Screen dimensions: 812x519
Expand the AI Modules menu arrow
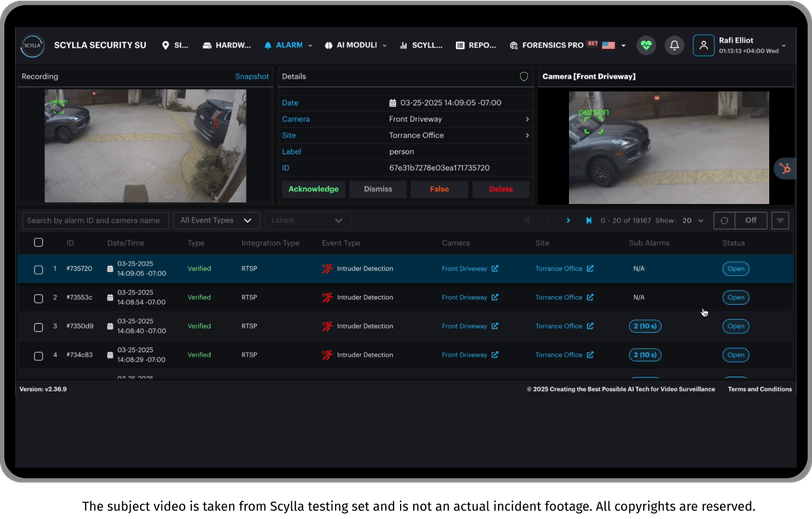(384, 46)
